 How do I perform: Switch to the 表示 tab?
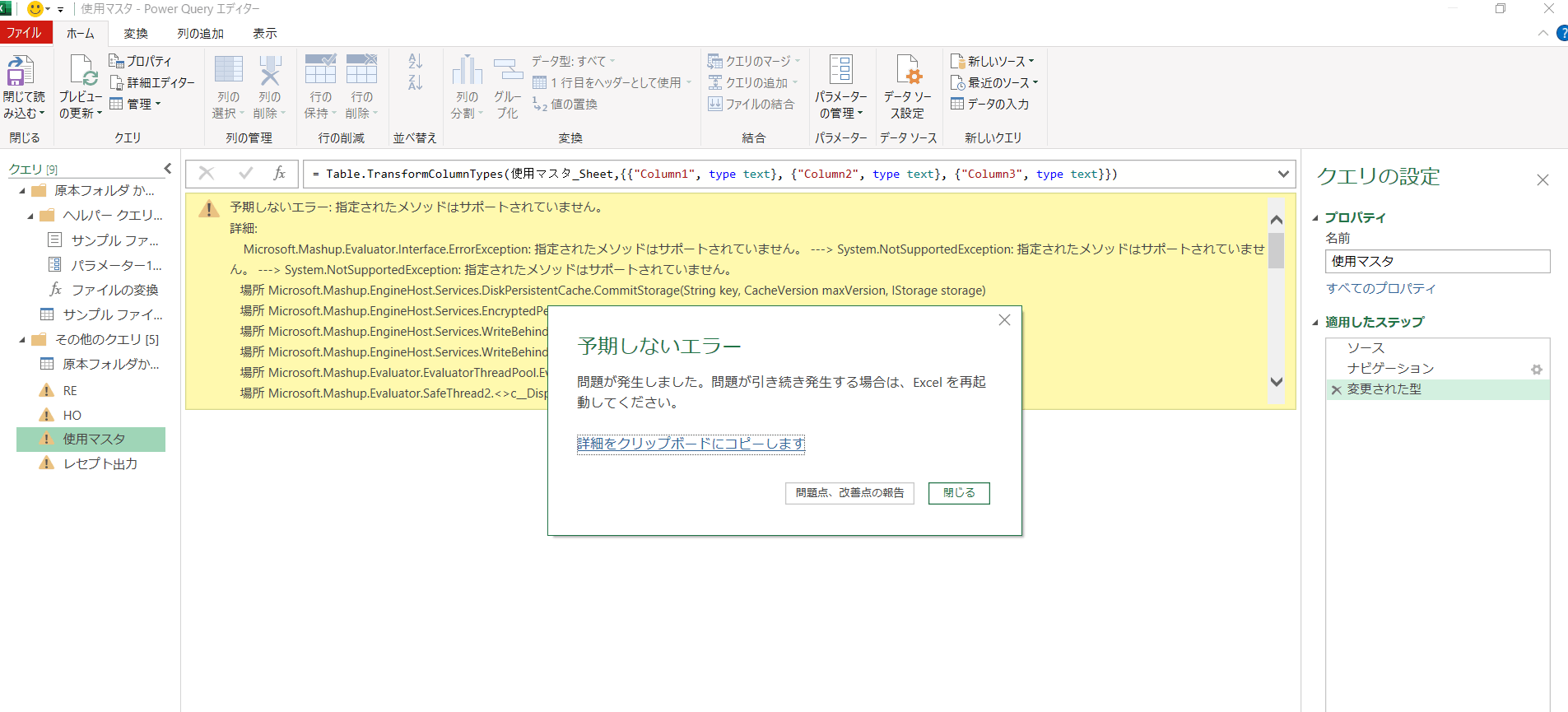(265, 33)
